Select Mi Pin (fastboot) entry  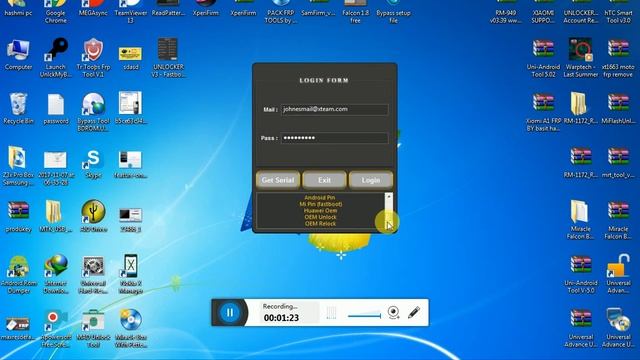[320, 204]
